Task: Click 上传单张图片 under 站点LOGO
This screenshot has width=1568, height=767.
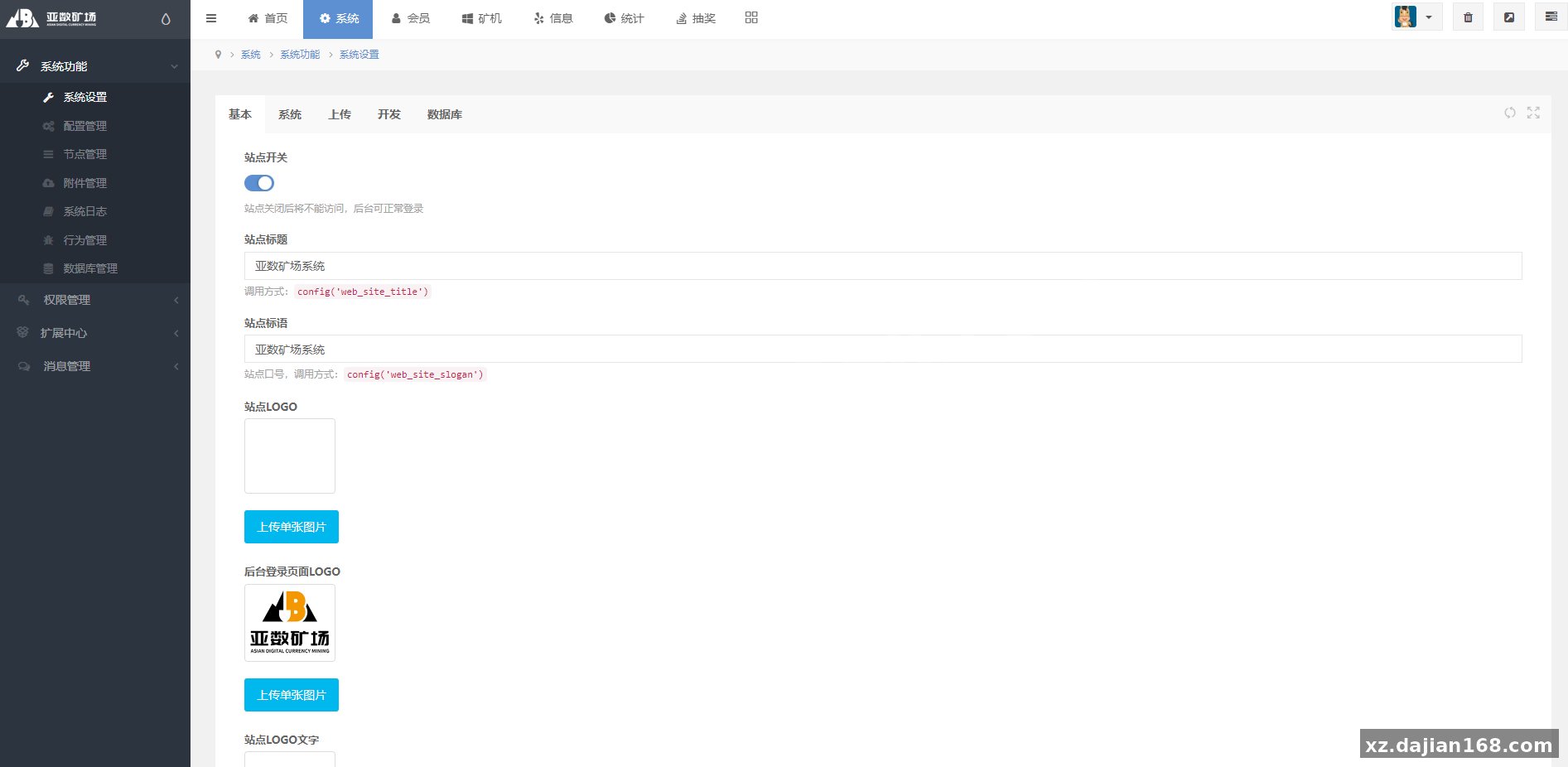Action: [x=292, y=527]
